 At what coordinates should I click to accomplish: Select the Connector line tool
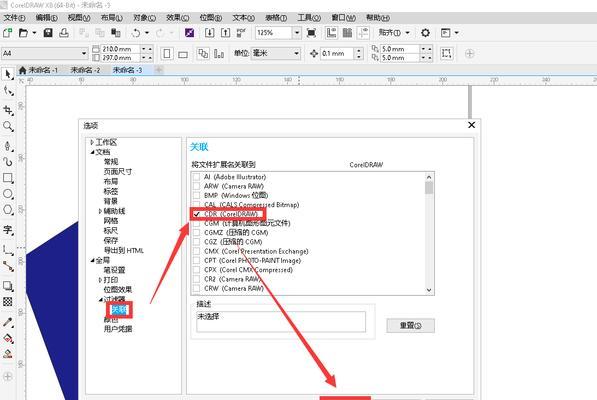[8, 266]
